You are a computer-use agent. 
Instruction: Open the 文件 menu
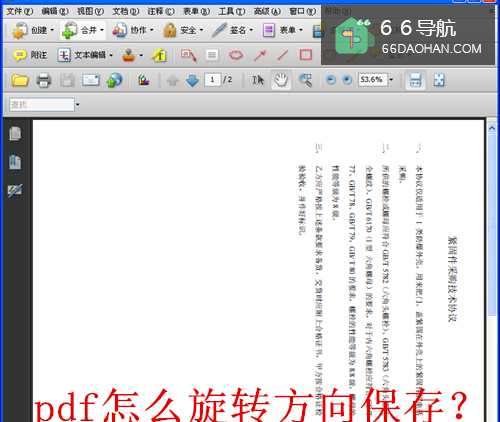pos(20,12)
